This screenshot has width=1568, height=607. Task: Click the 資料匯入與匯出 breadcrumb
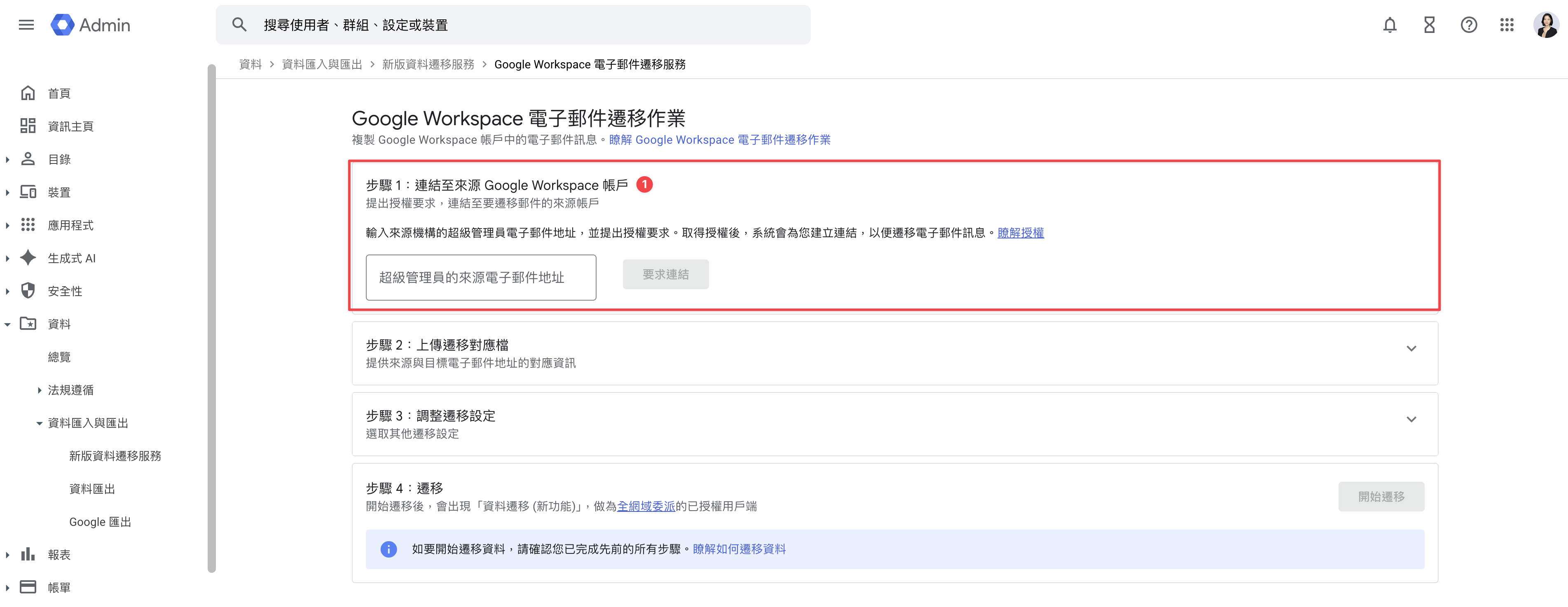click(x=322, y=65)
